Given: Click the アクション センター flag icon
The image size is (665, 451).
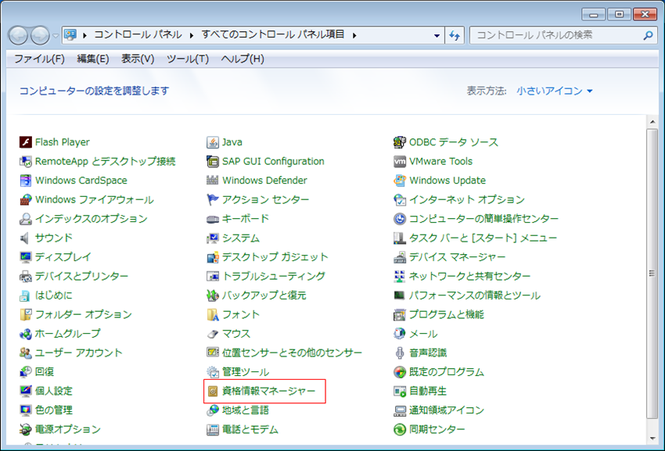Looking at the screenshot, I should coord(212,199).
